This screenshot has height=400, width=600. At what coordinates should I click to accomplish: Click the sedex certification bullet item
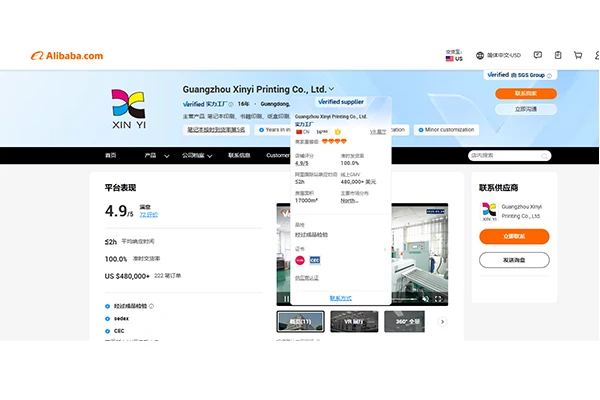117,318
